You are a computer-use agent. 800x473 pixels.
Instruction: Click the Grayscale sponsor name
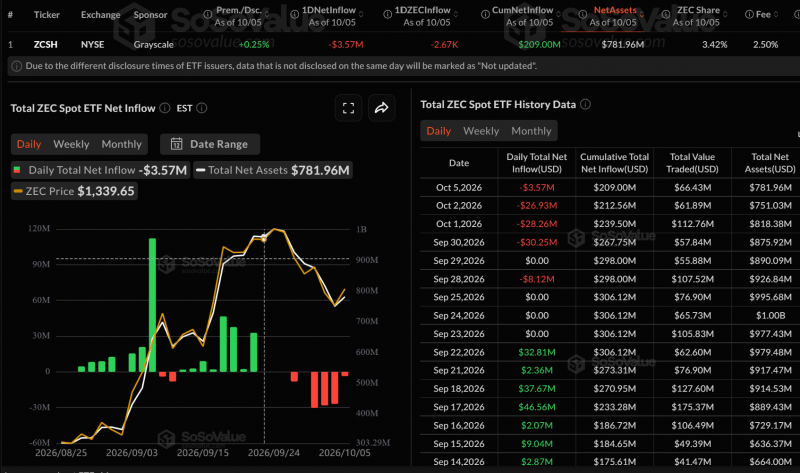[154, 44]
